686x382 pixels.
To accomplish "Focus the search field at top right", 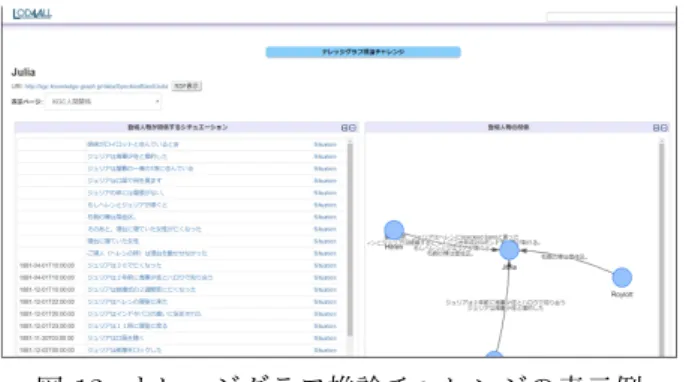I will point(611,17).
